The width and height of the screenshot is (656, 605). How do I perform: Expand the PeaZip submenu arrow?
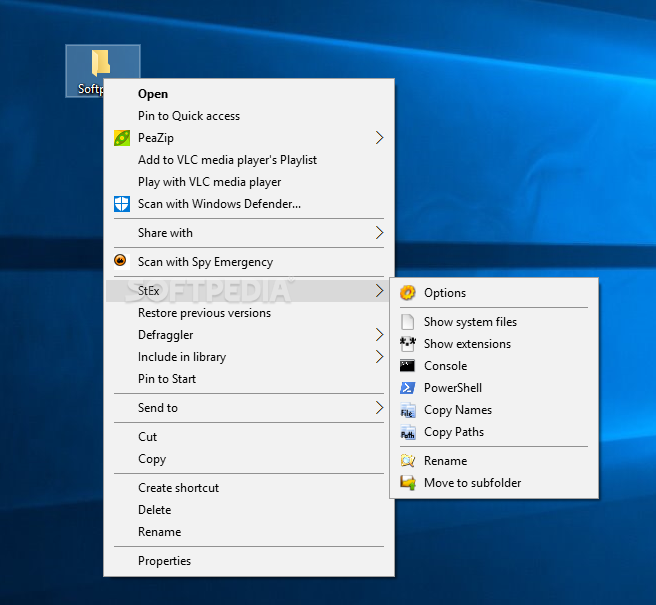(379, 138)
